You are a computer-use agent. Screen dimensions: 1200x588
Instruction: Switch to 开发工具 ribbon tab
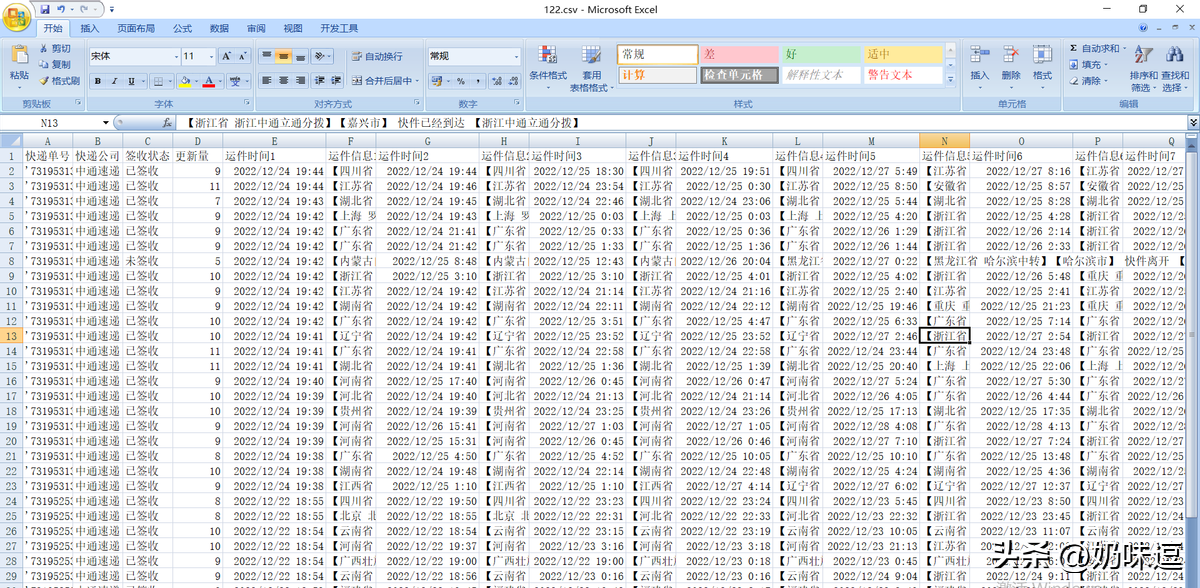[339, 28]
